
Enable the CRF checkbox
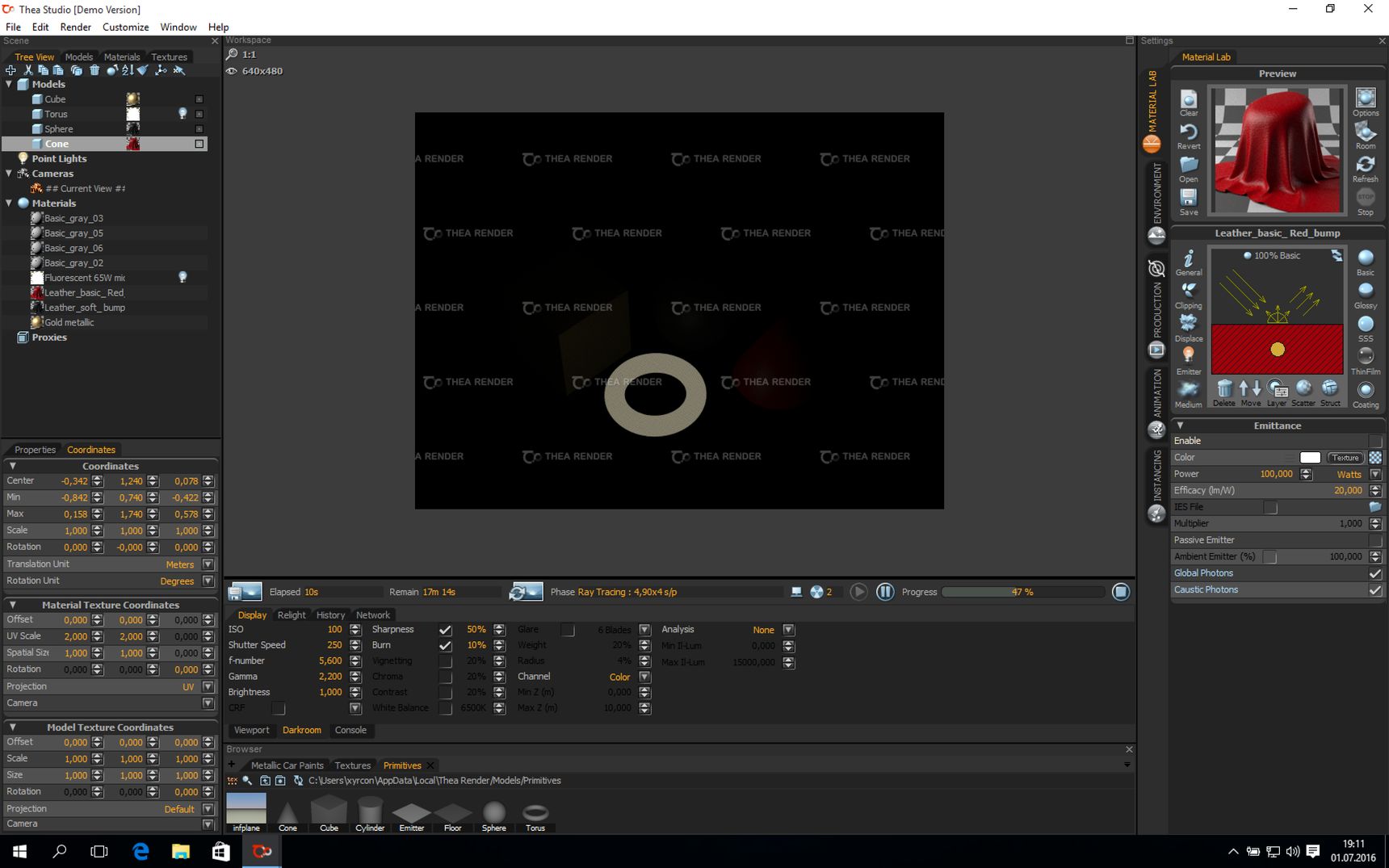tap(278, 708)
